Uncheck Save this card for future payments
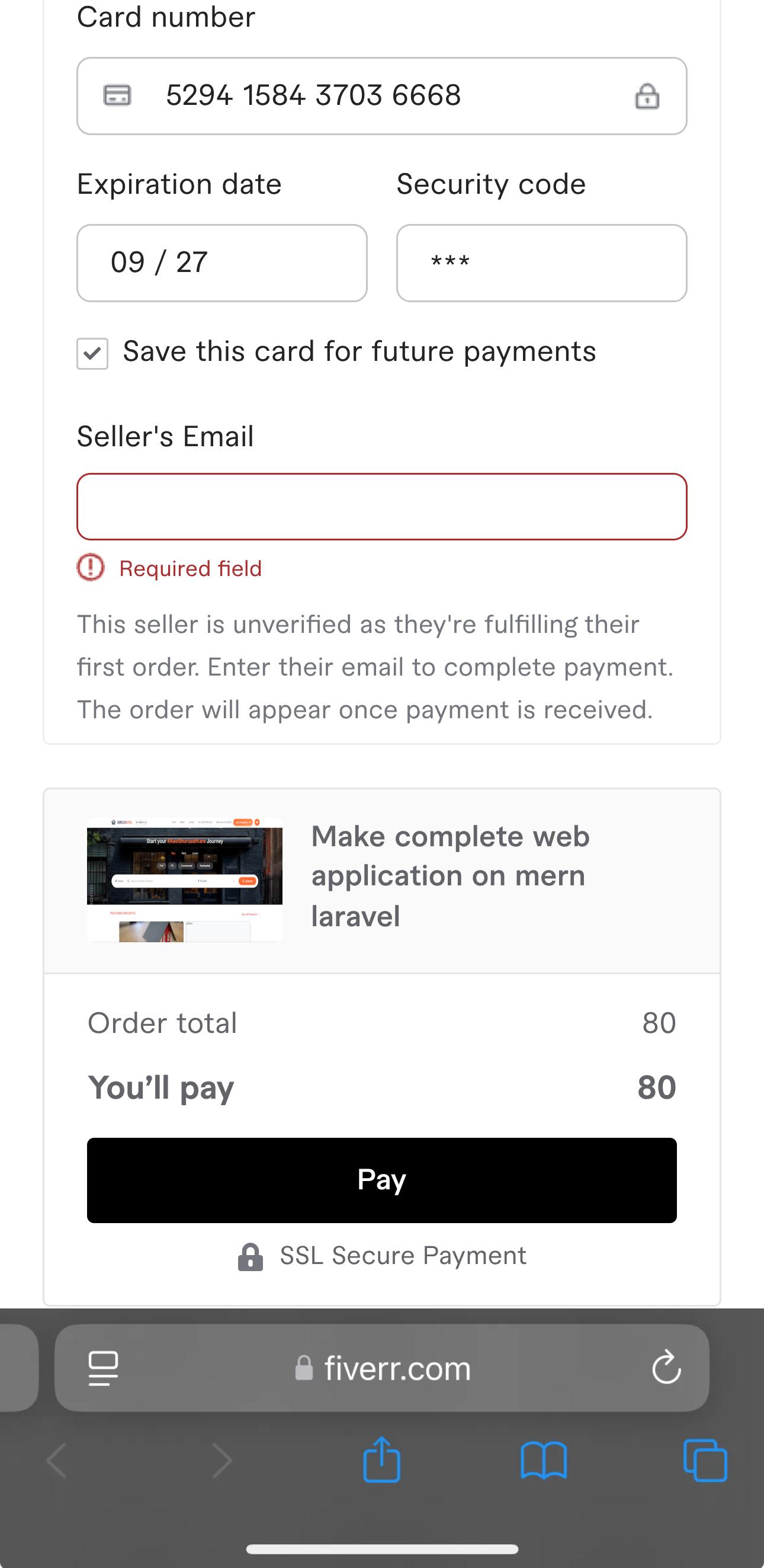This screenshot has height=1568, width=764. point(92,354)
